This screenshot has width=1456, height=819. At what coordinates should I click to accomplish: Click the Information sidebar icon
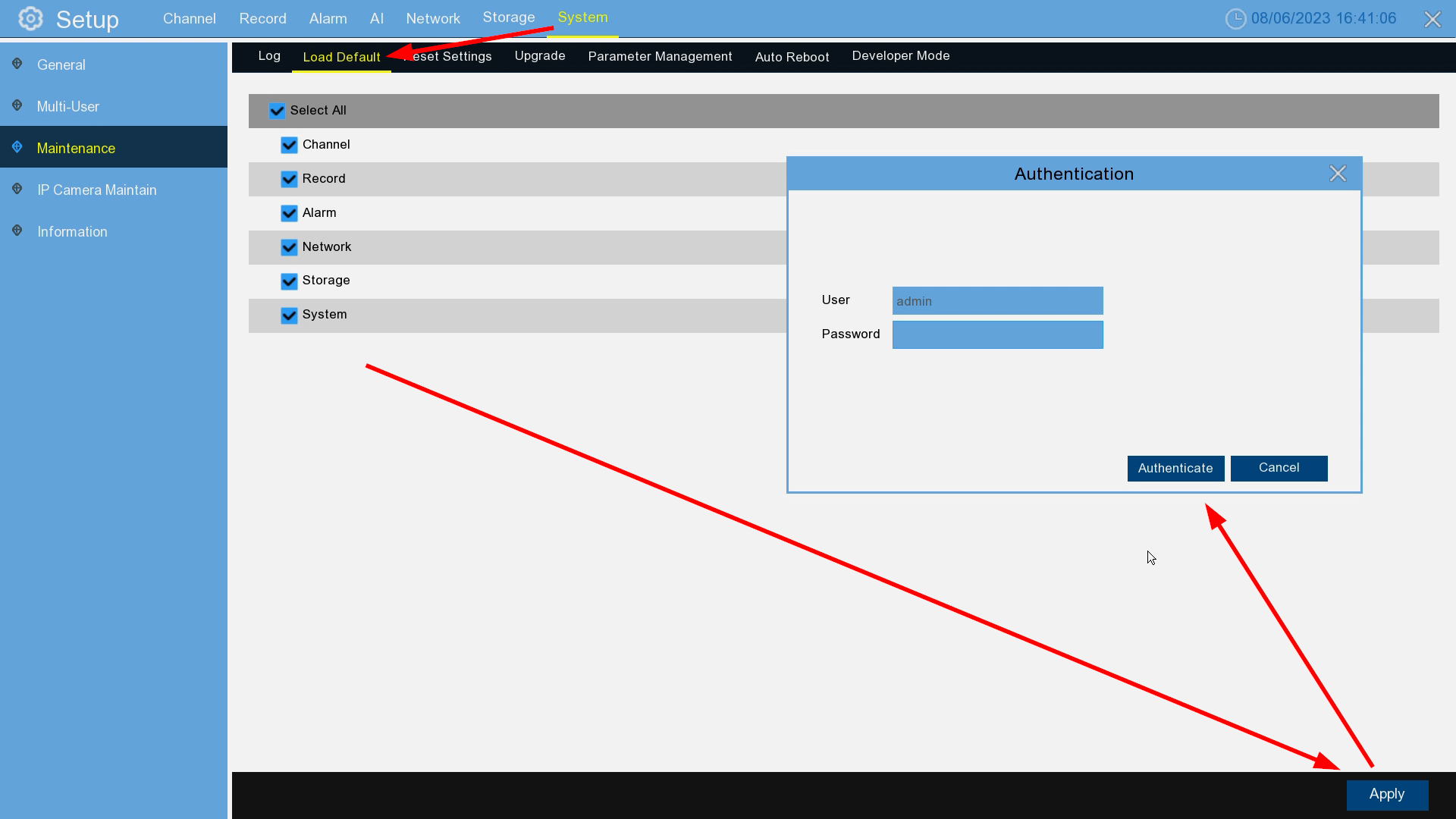(17, 231)
